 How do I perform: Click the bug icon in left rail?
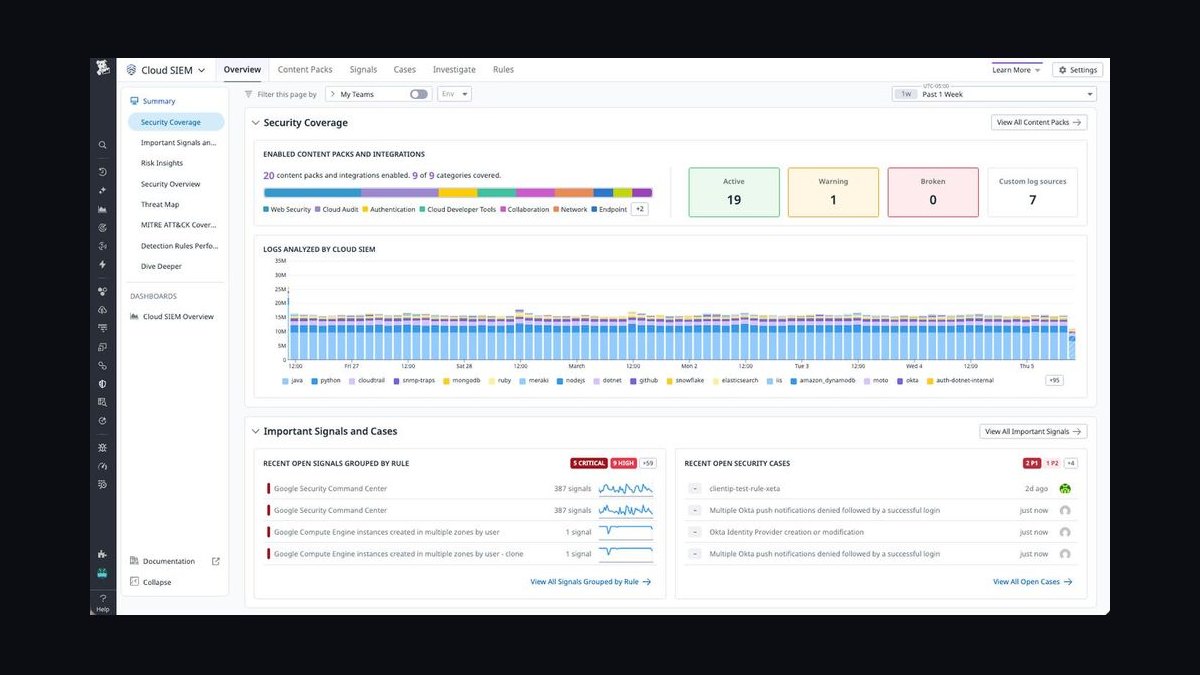(x=102, y=447)
